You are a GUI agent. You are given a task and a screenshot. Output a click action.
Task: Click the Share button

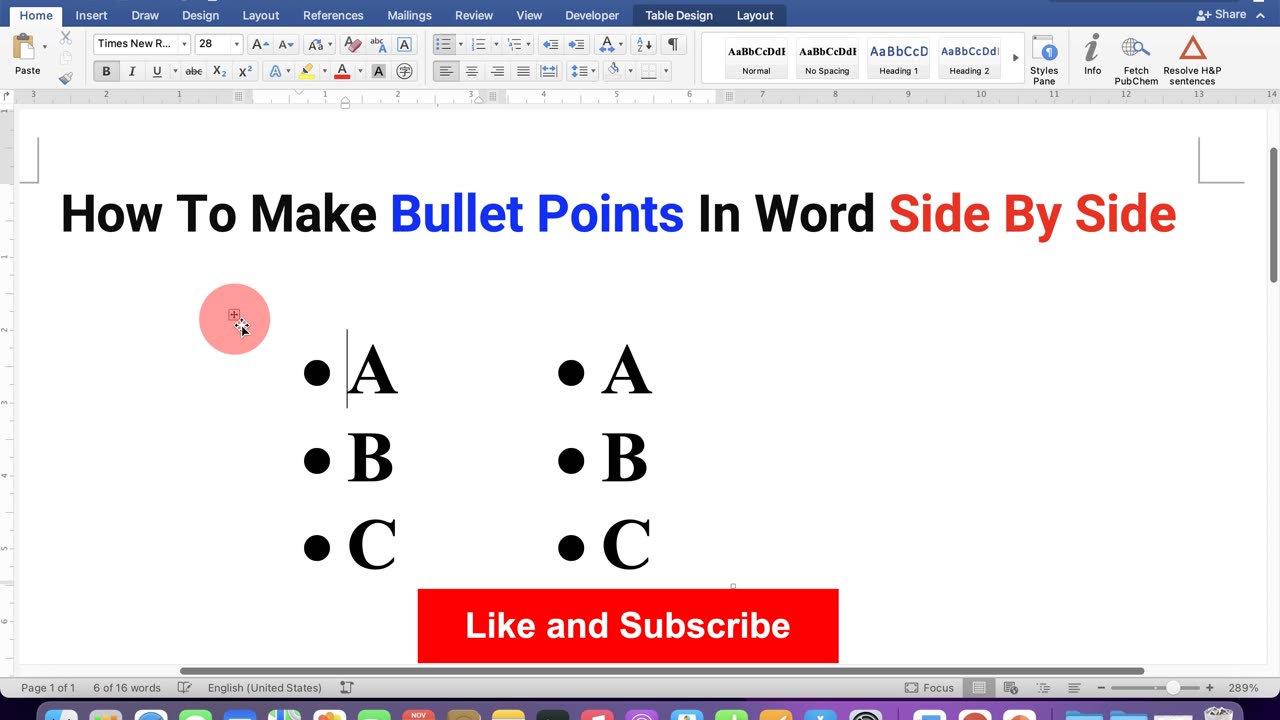pyautogui.click(x=1221, y=15)
